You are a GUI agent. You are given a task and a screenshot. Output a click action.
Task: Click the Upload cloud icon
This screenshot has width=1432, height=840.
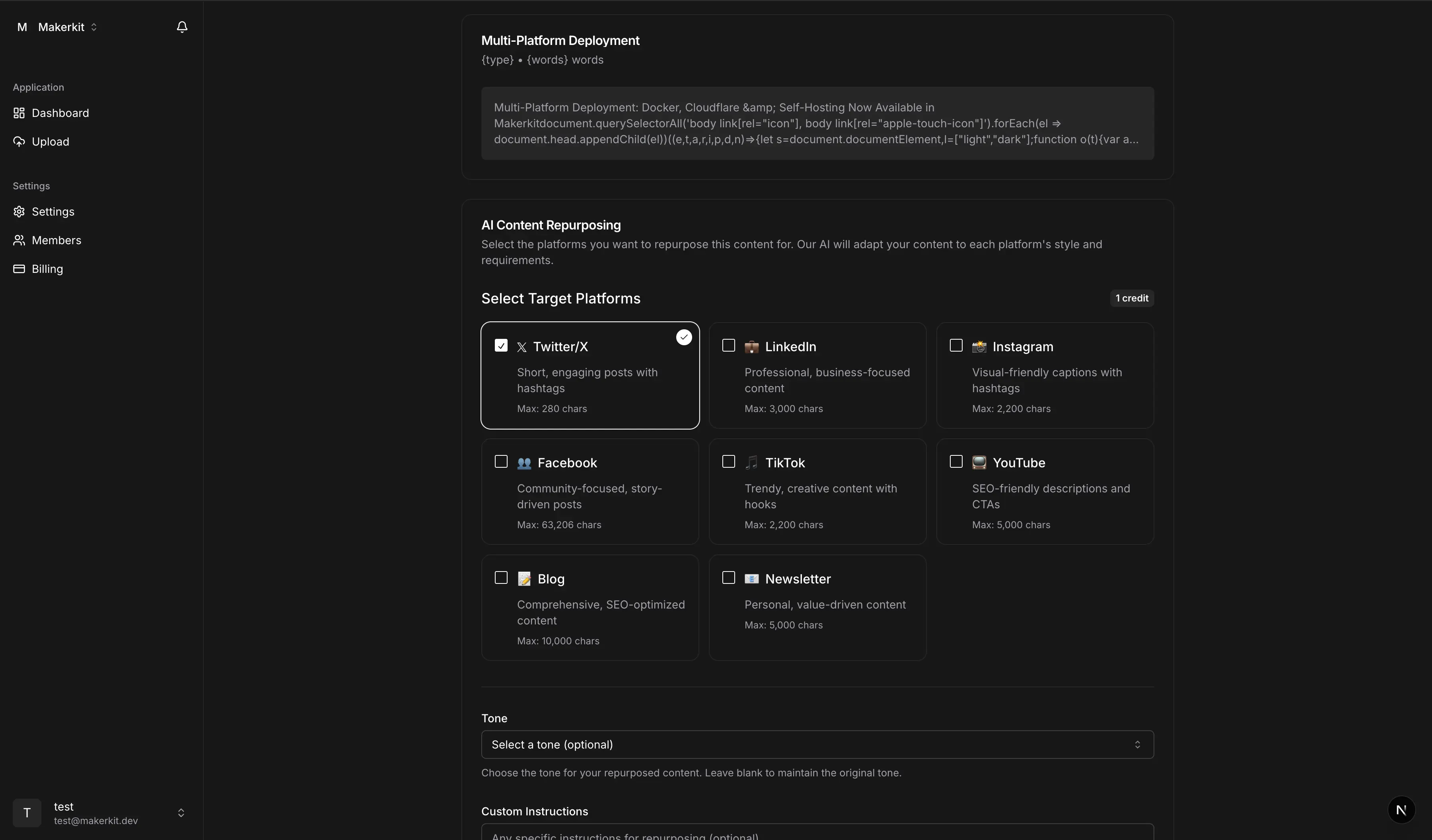coord(19,142)
